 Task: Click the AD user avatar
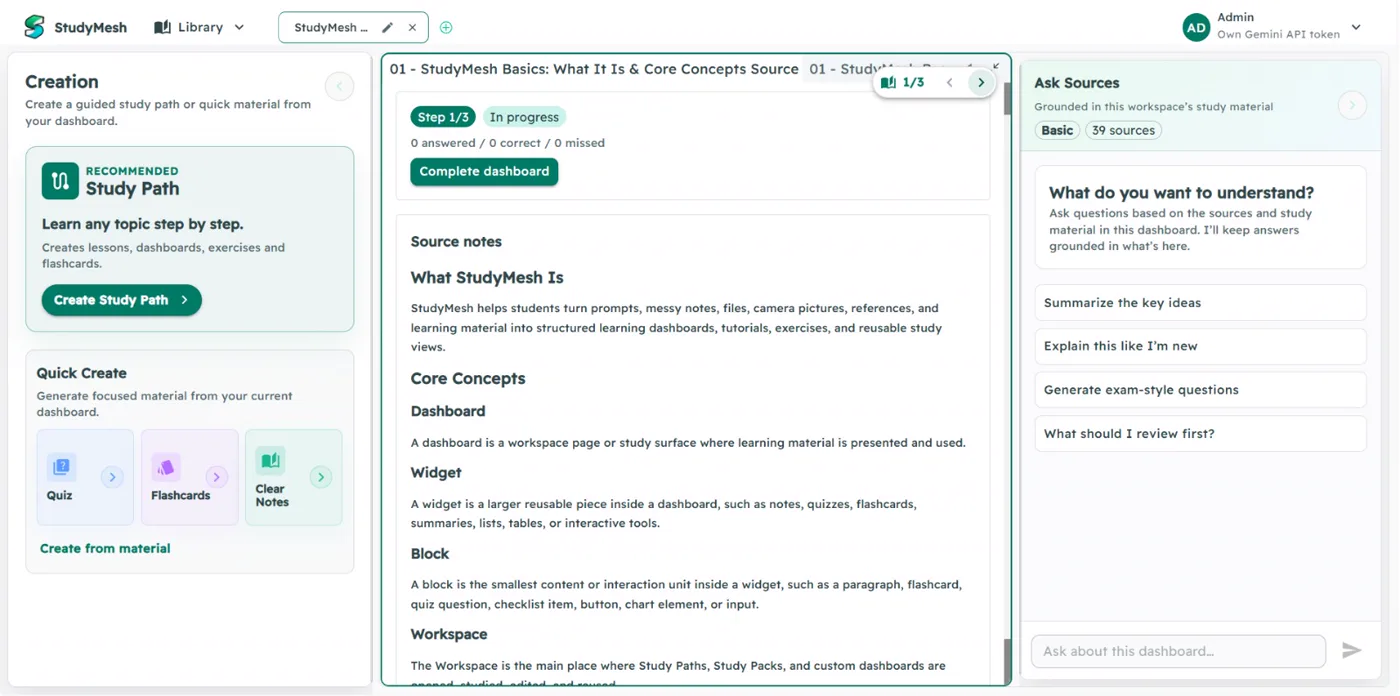[x=1196, y=28]
